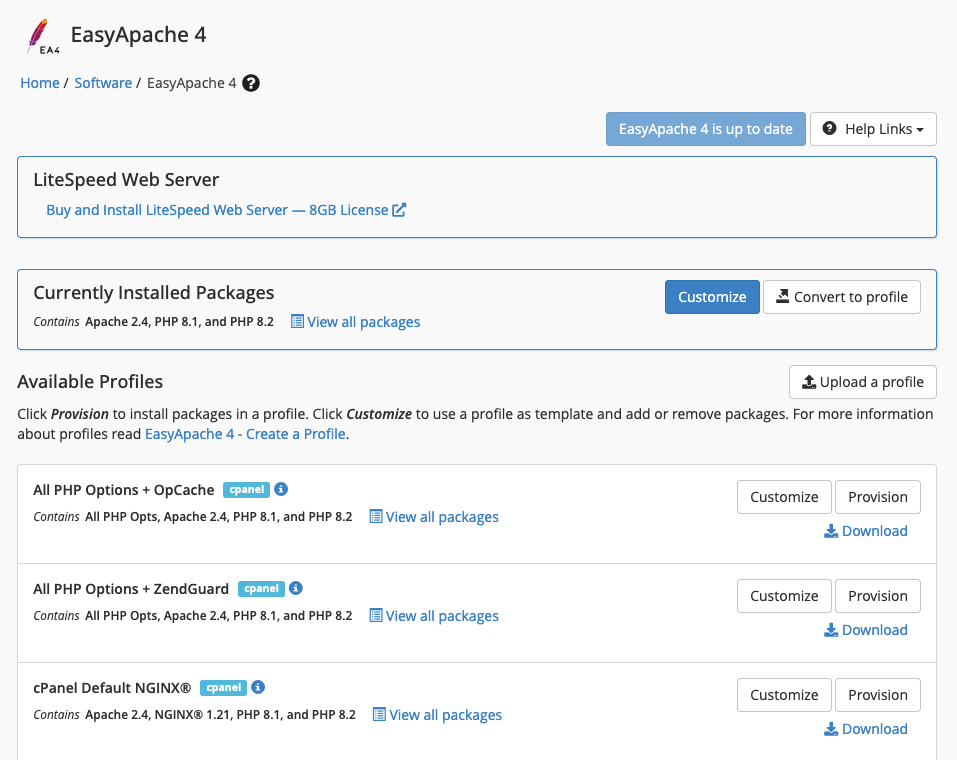This screenshot has height=760, width=957.
Task: View all packages in OpCache profile
Action: click(x=434, y=517)
